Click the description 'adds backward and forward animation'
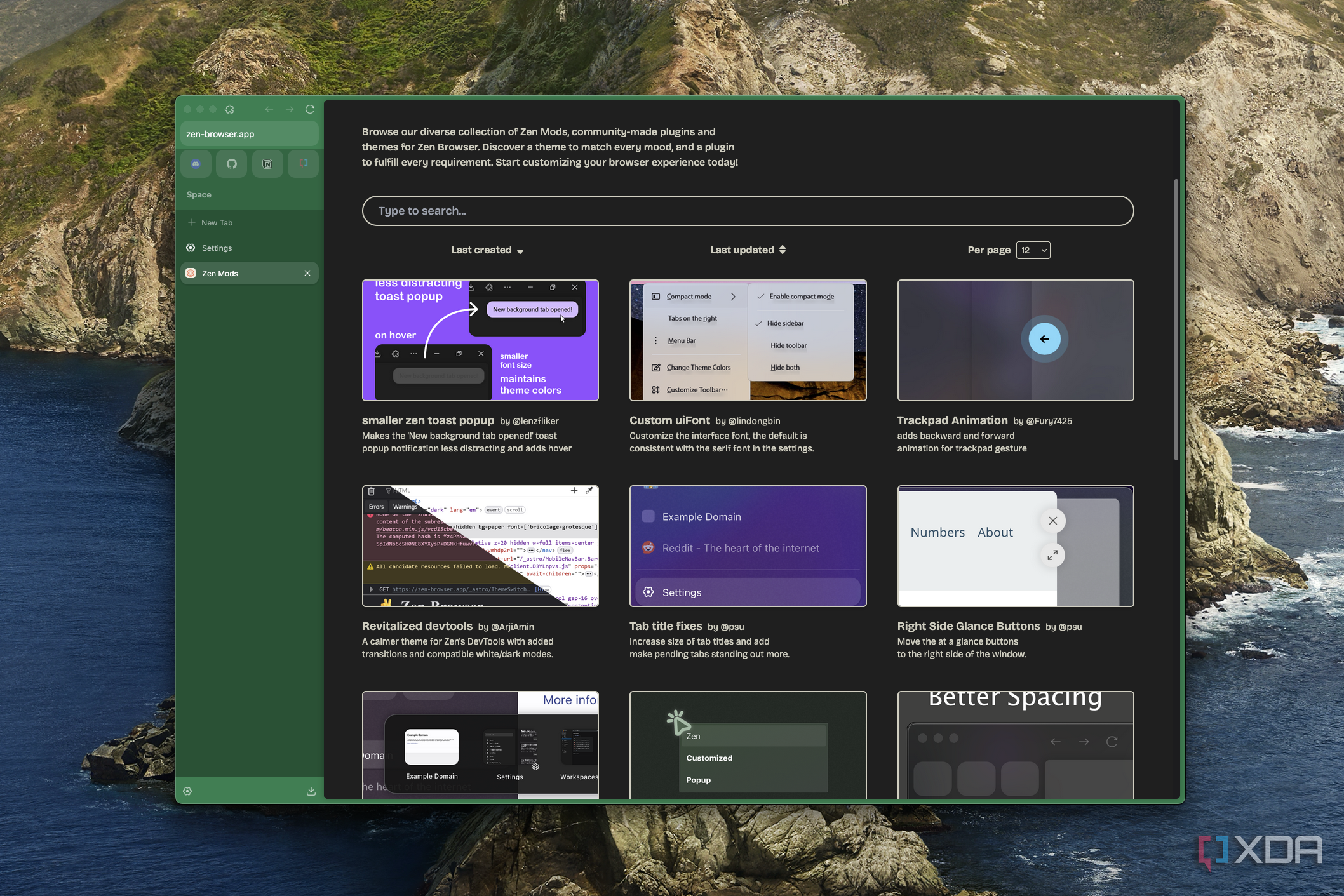Image resolution: width=1344 pixels, height=896 pixels. (x=962, y=442)
